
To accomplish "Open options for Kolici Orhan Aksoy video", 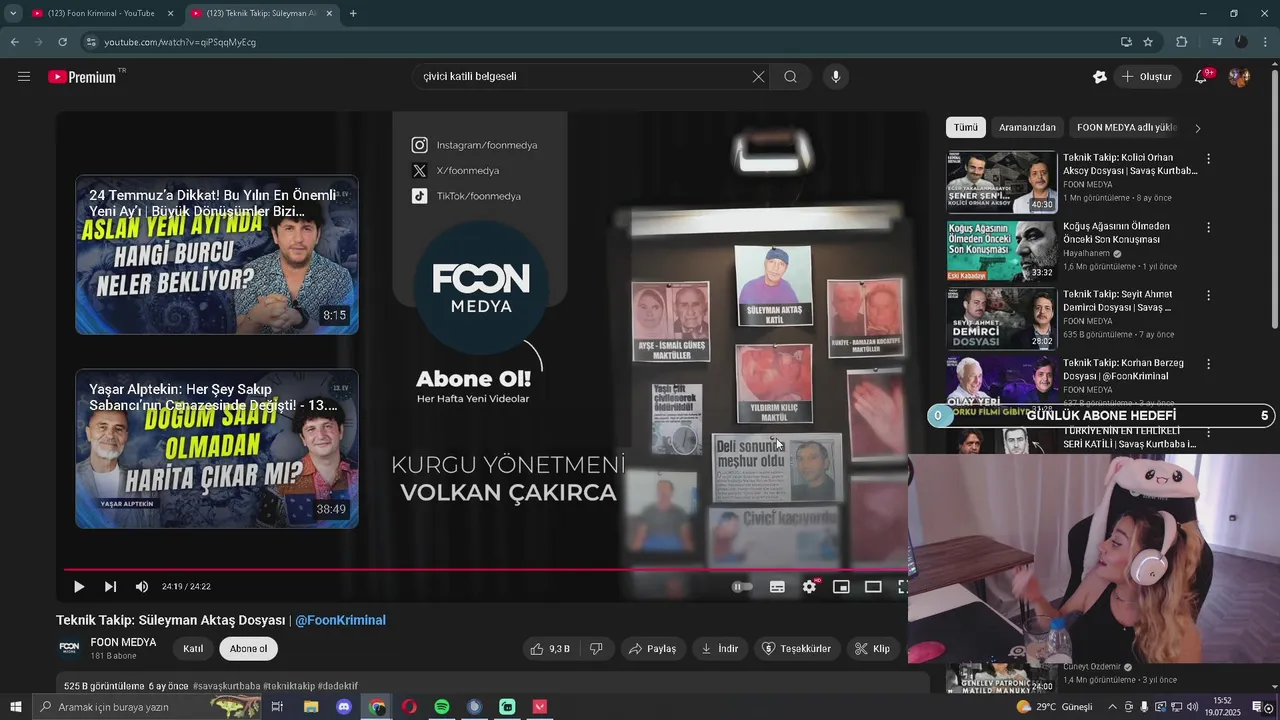I will [x=1208, y=159].
